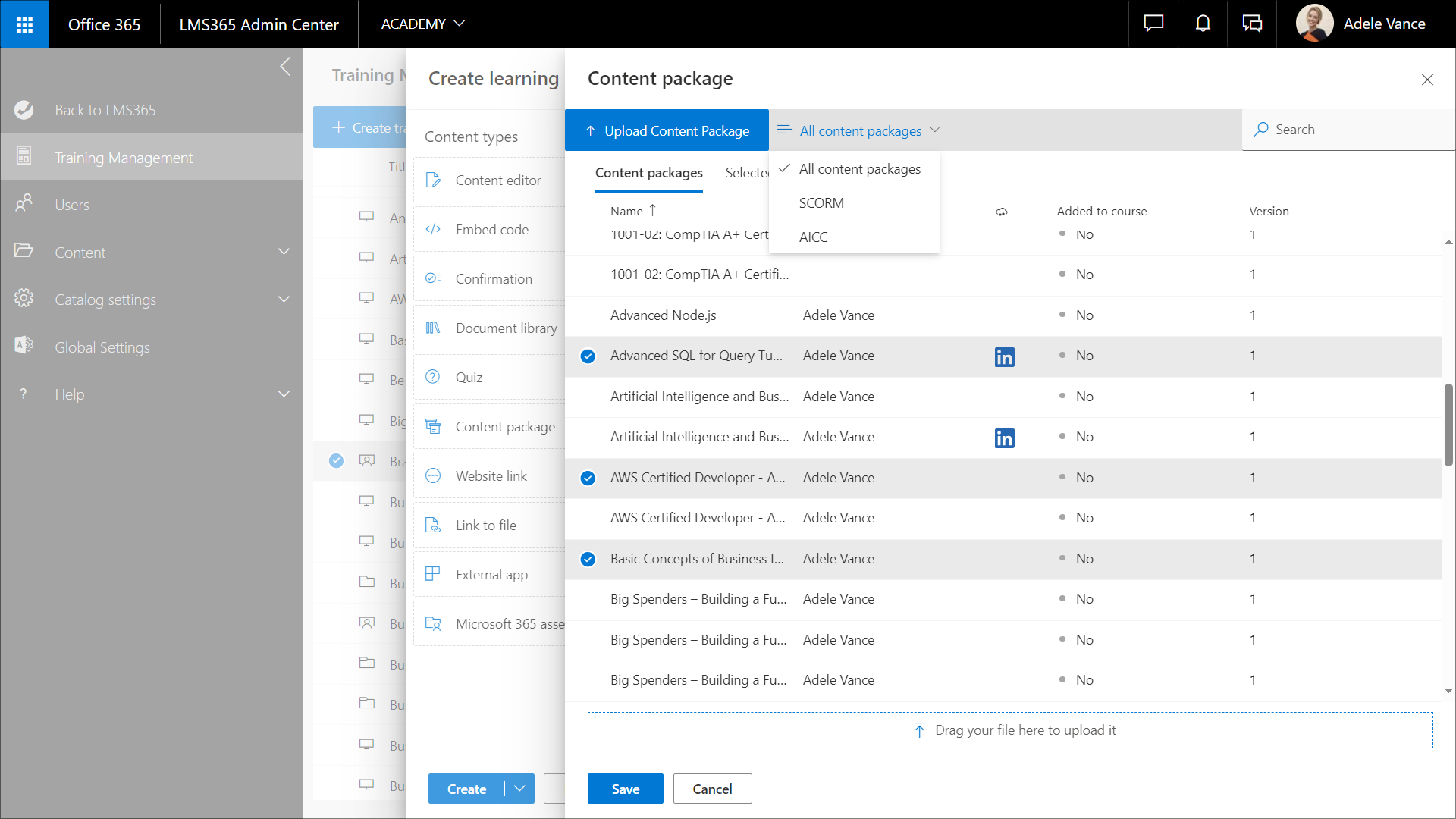Click the Content editor type icon
This screenshot has height=819, width=1456.
[433, 180]
